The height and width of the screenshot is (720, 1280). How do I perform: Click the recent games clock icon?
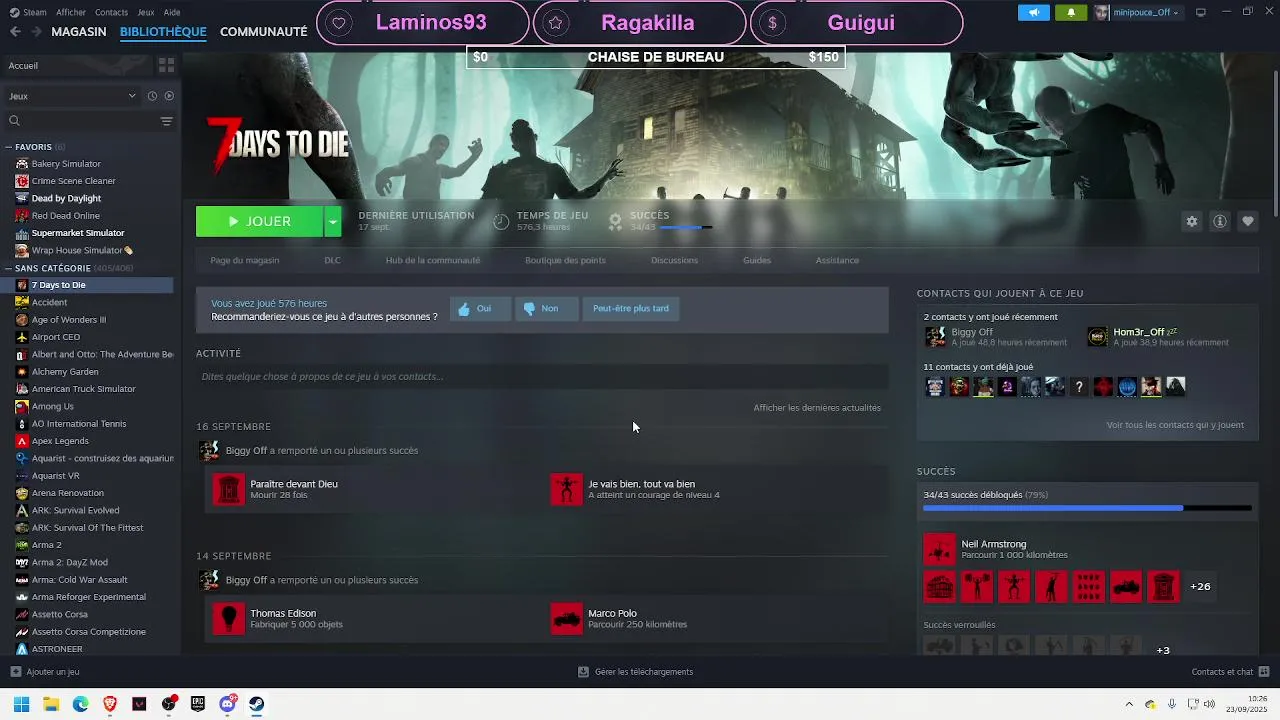(152, 96)
